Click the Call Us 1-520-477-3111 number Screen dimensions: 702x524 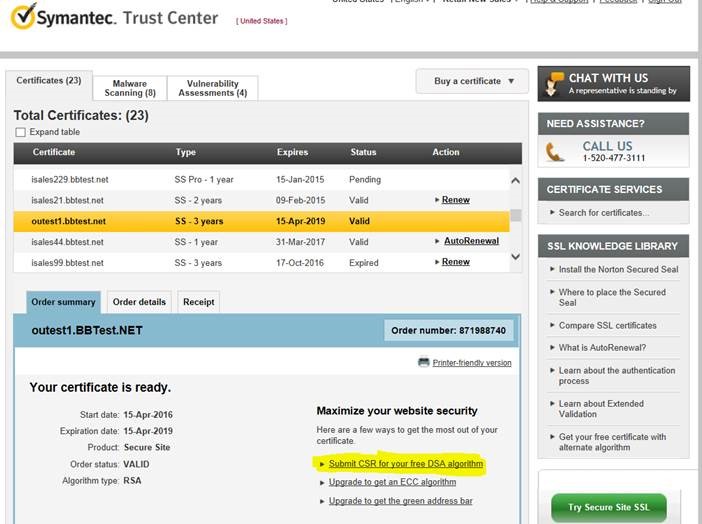coord(614,158)
